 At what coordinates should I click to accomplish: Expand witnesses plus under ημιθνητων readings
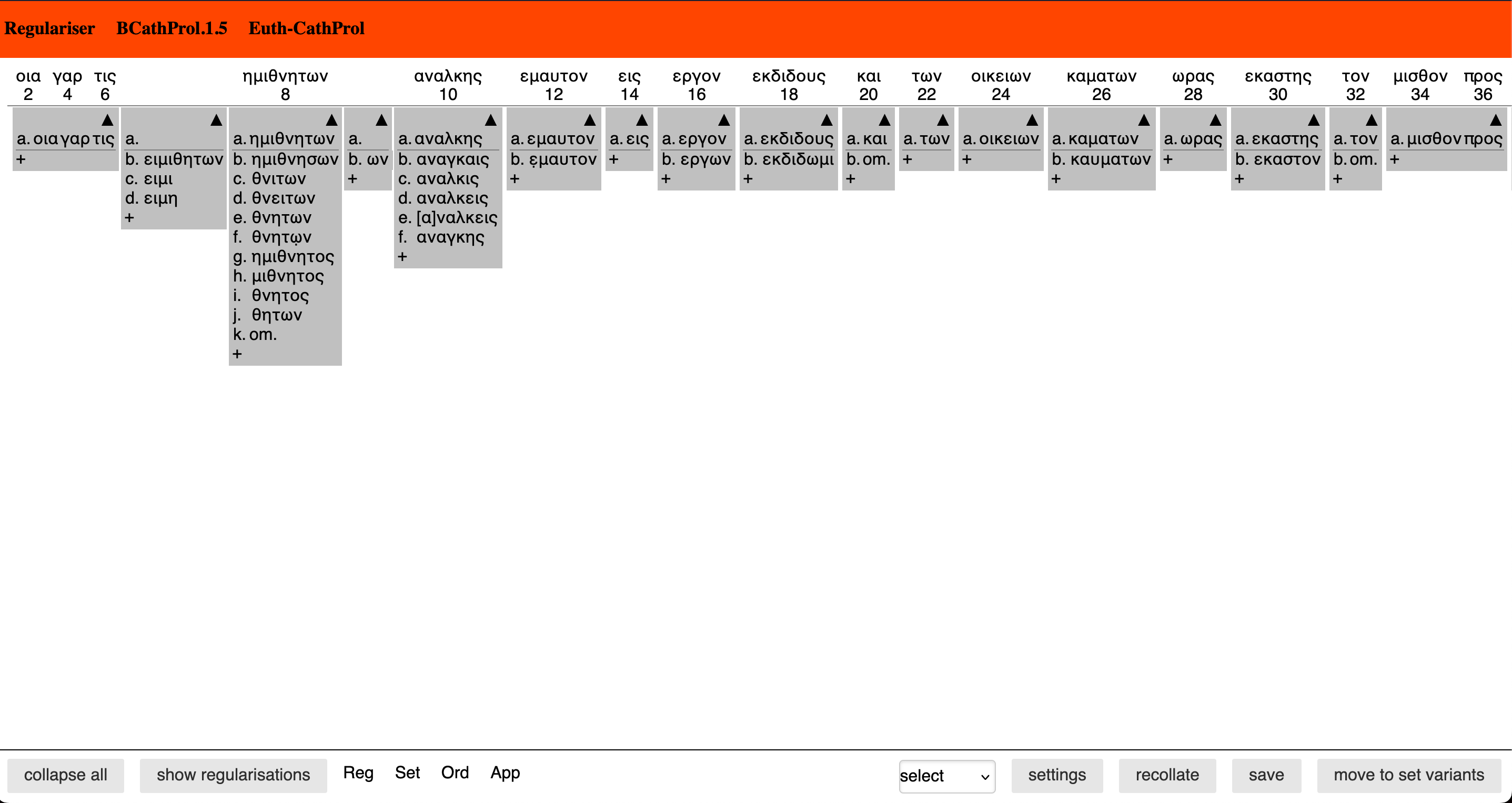coord(237,354)
